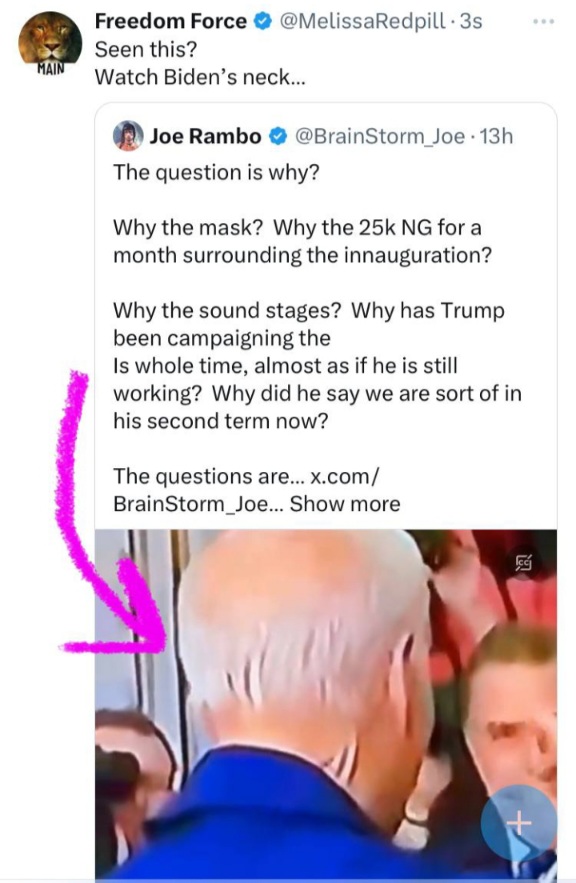Open the 3s timestamp of the post

471,21
